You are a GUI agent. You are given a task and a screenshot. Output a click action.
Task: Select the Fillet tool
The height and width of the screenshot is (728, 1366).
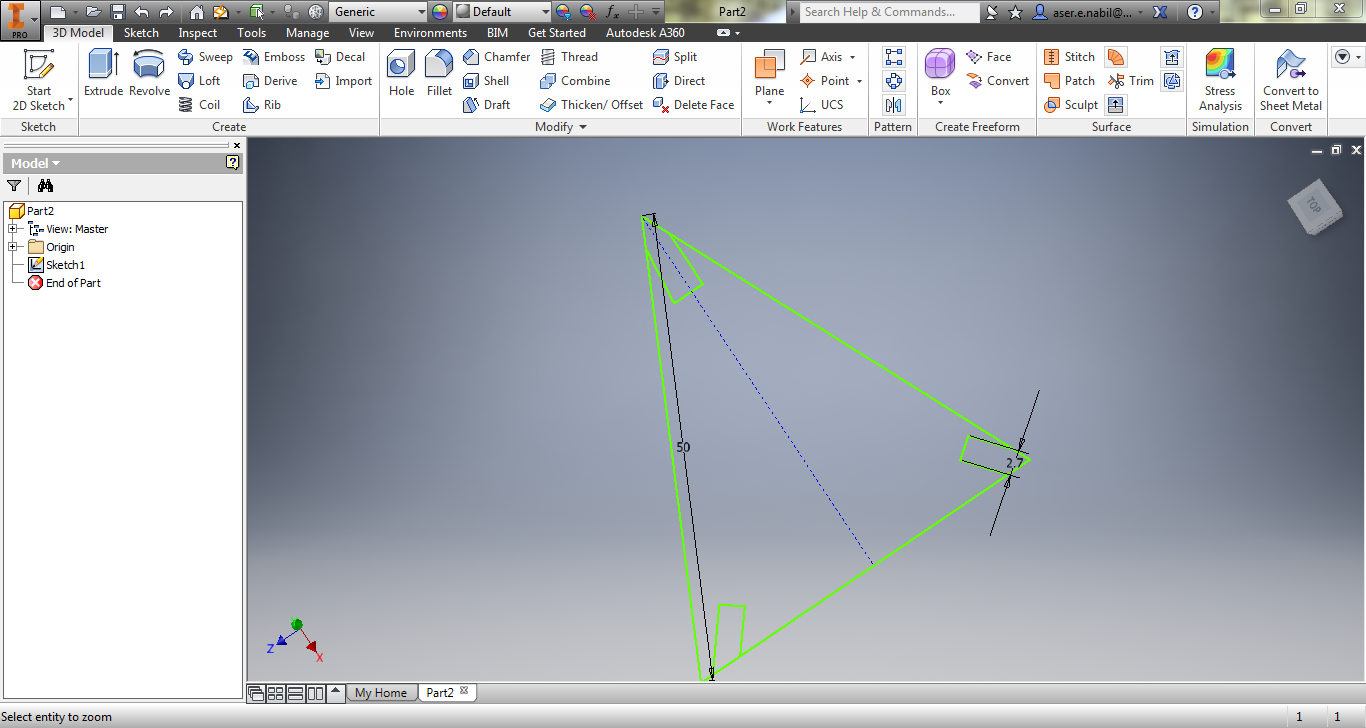pos(439,73)
